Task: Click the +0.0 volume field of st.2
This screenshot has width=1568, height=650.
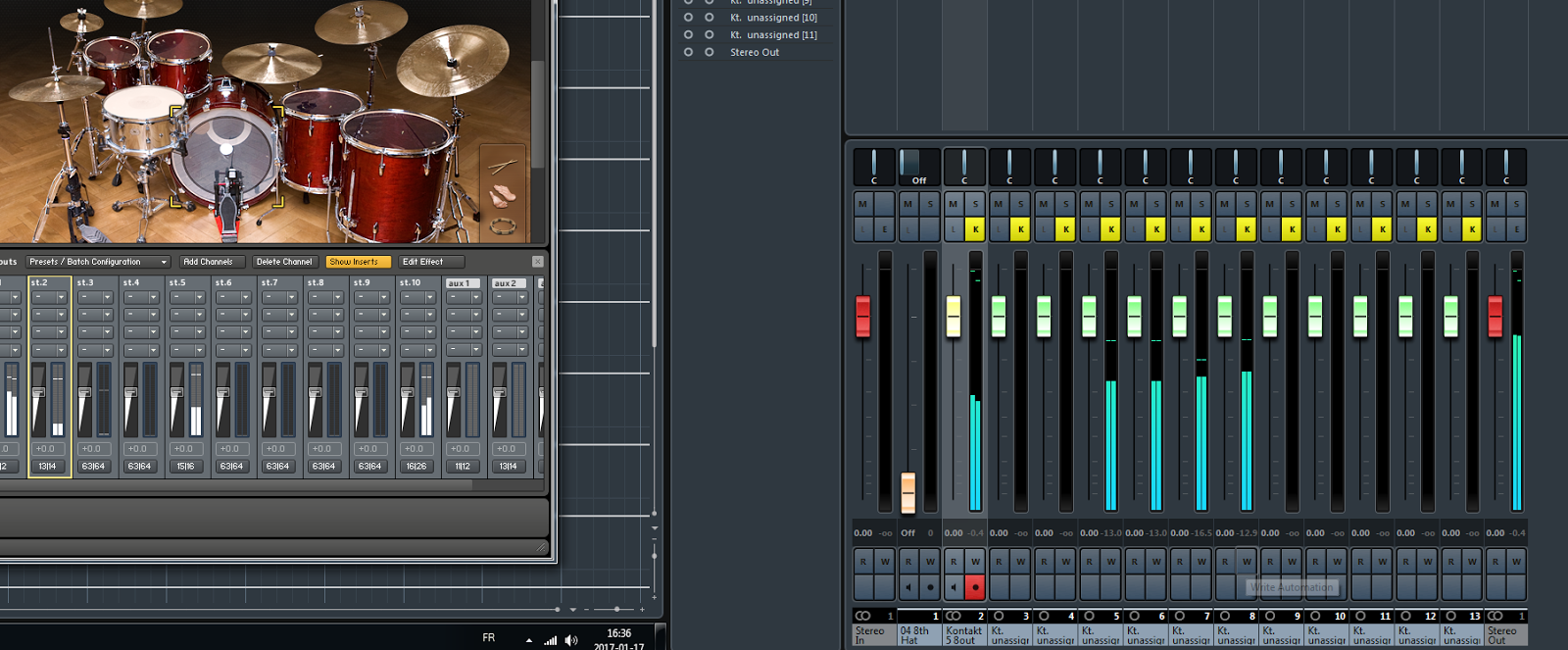Action: [46, 449]
